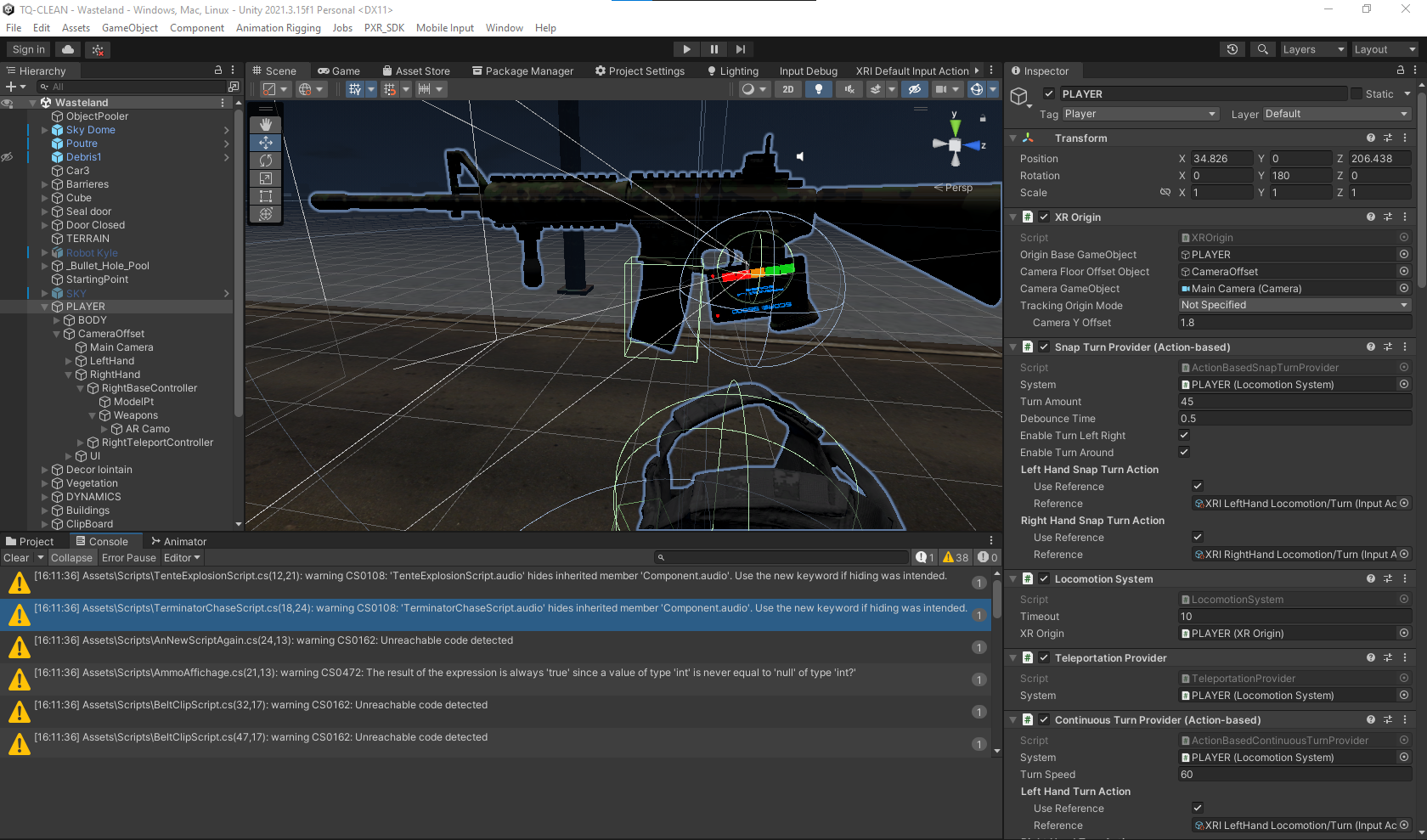
Task: Collapse the CameraOffset hierarchy node
Action: pyautogui.click(x=57, y=334)
